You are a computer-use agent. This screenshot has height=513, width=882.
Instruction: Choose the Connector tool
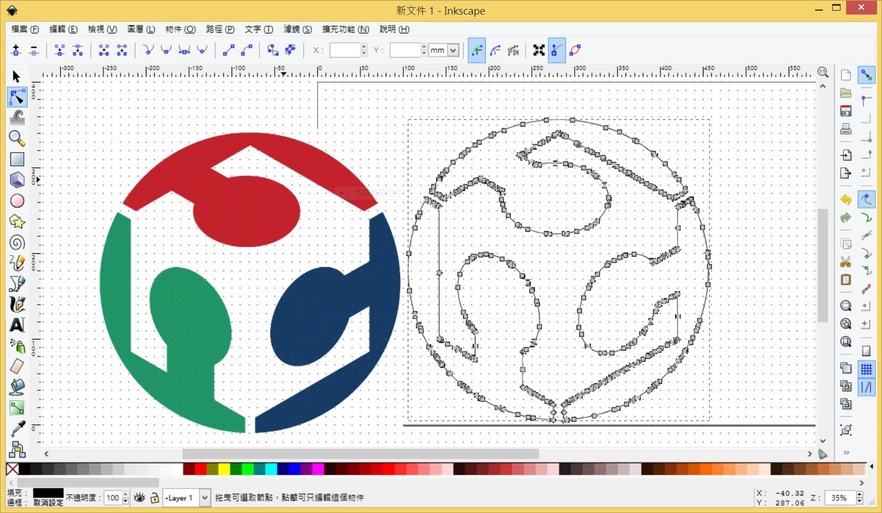coord(17,449)
